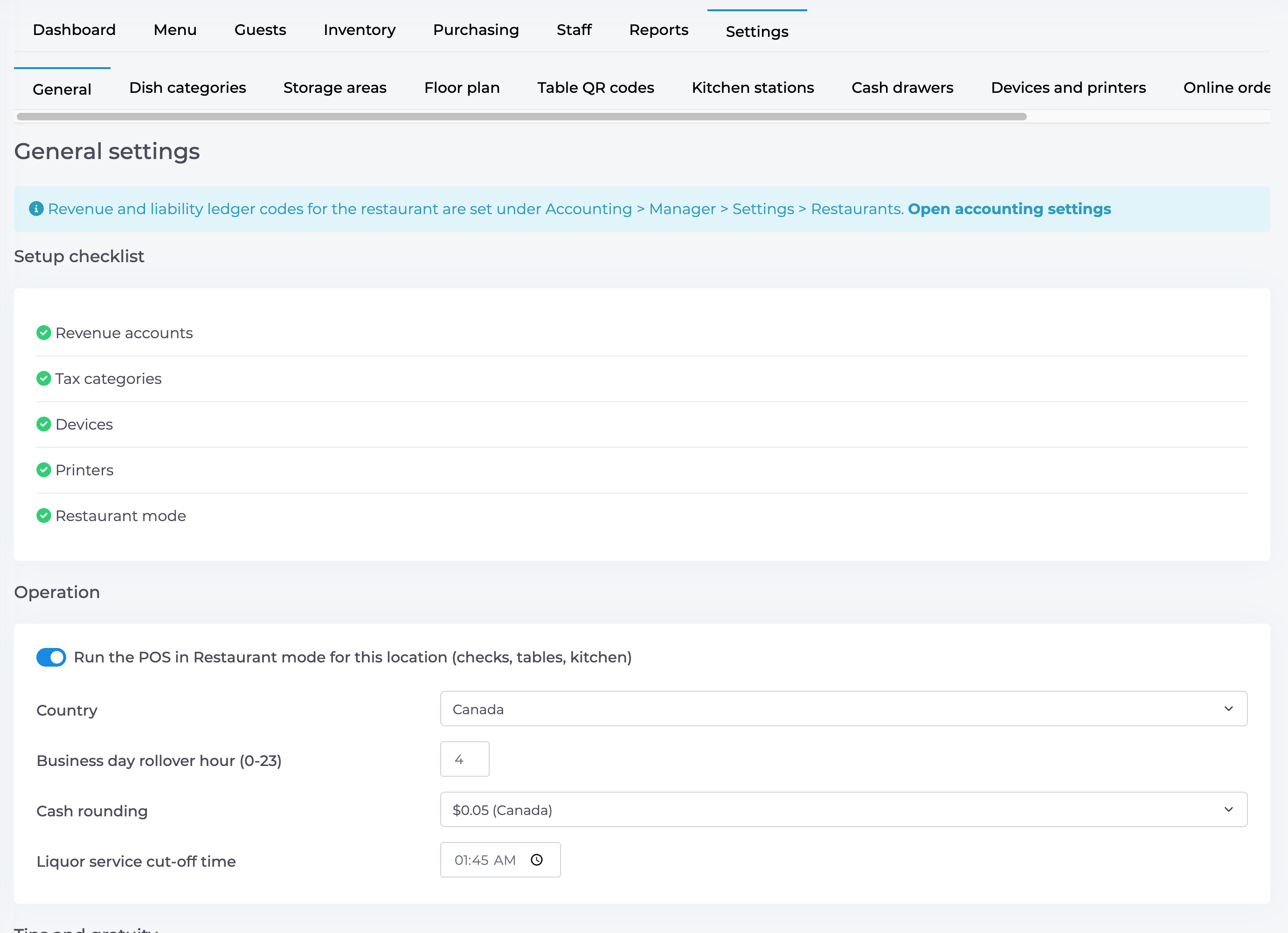Go to the Menu tab

pyautogui.click(x=175, y=30)
